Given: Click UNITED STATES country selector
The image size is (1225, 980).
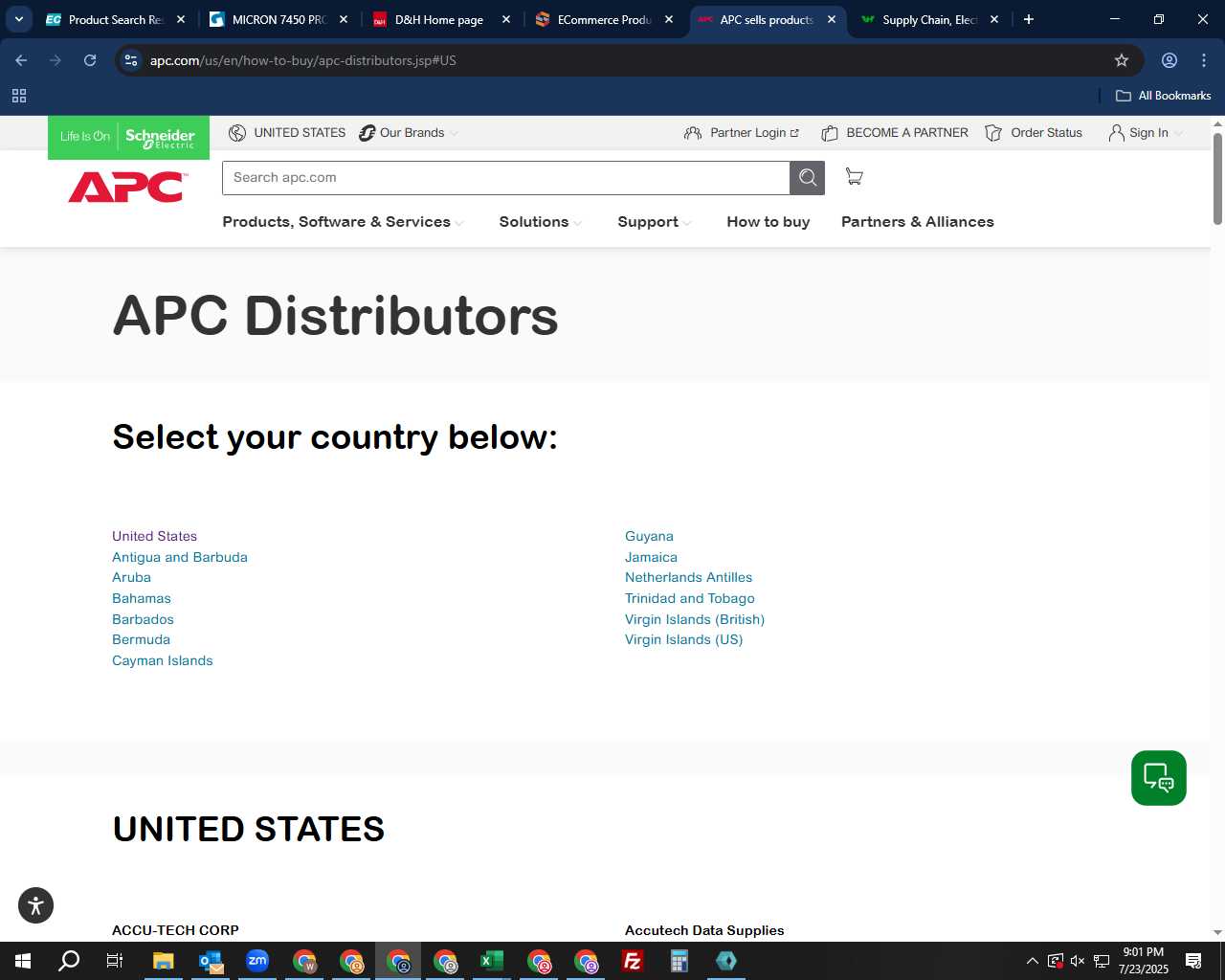Looking at the screenshot, I should 287,133.
